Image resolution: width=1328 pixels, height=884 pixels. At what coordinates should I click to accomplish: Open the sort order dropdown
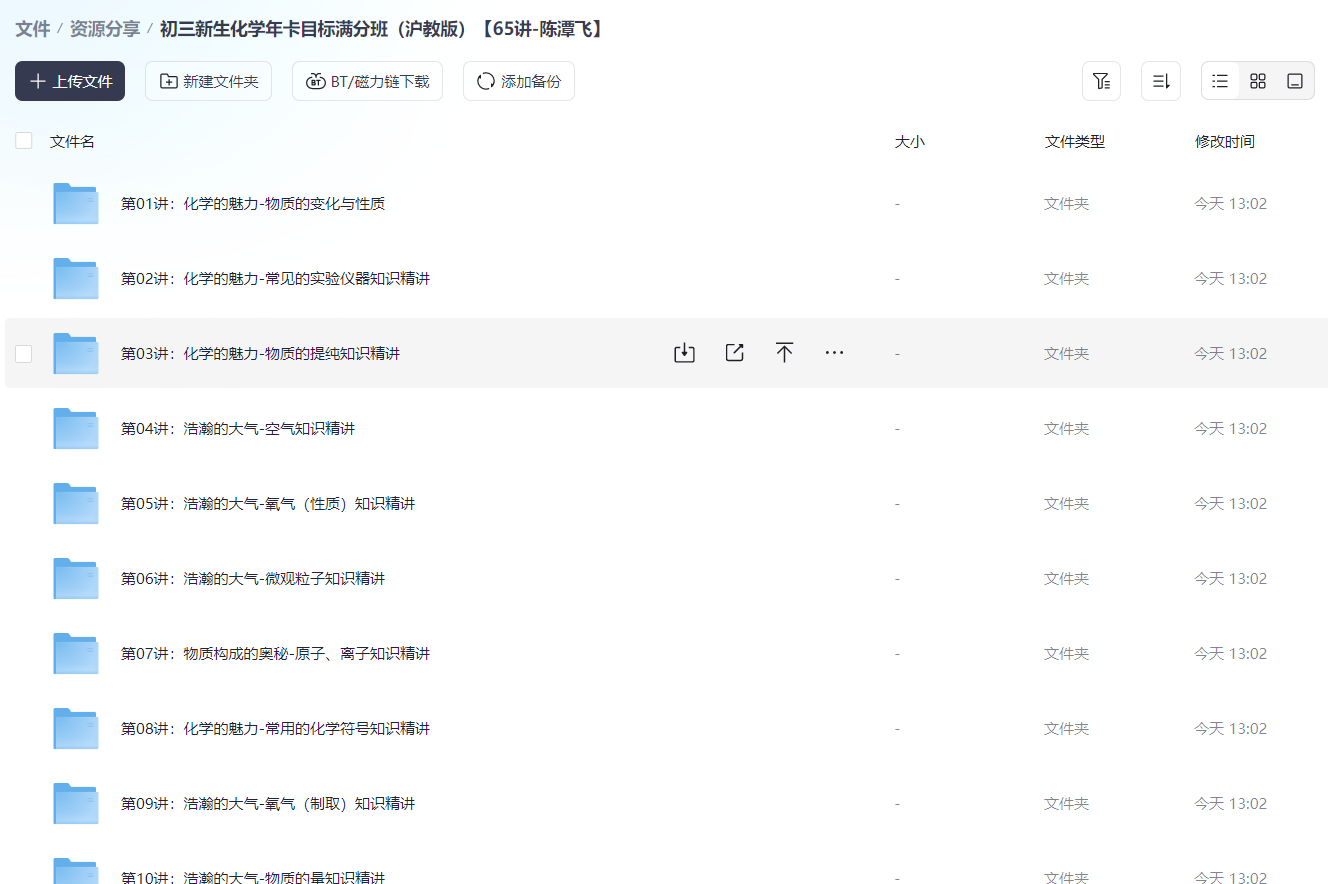1160,80
